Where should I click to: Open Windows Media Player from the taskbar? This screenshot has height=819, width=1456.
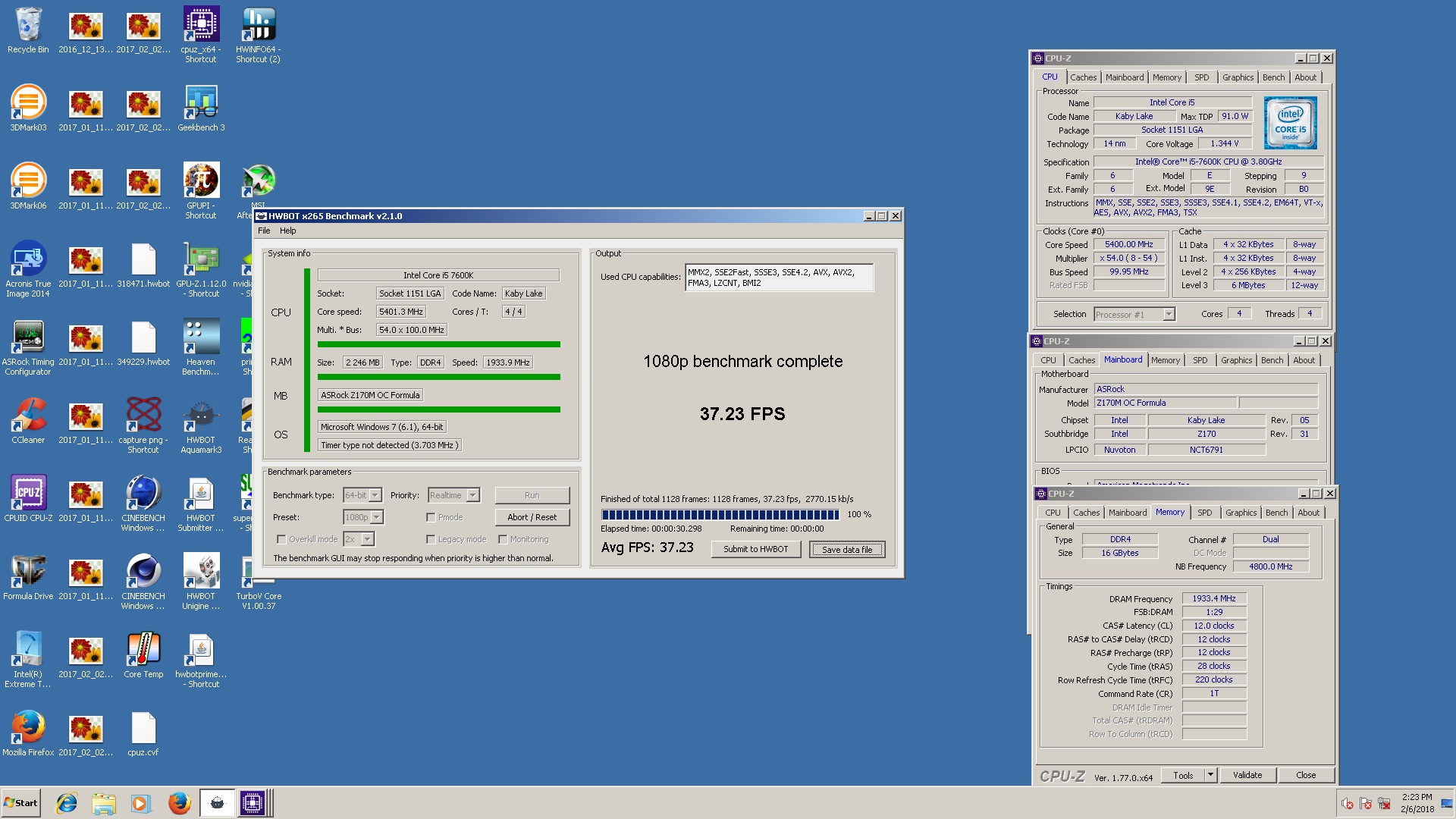(x=140, y=803)
